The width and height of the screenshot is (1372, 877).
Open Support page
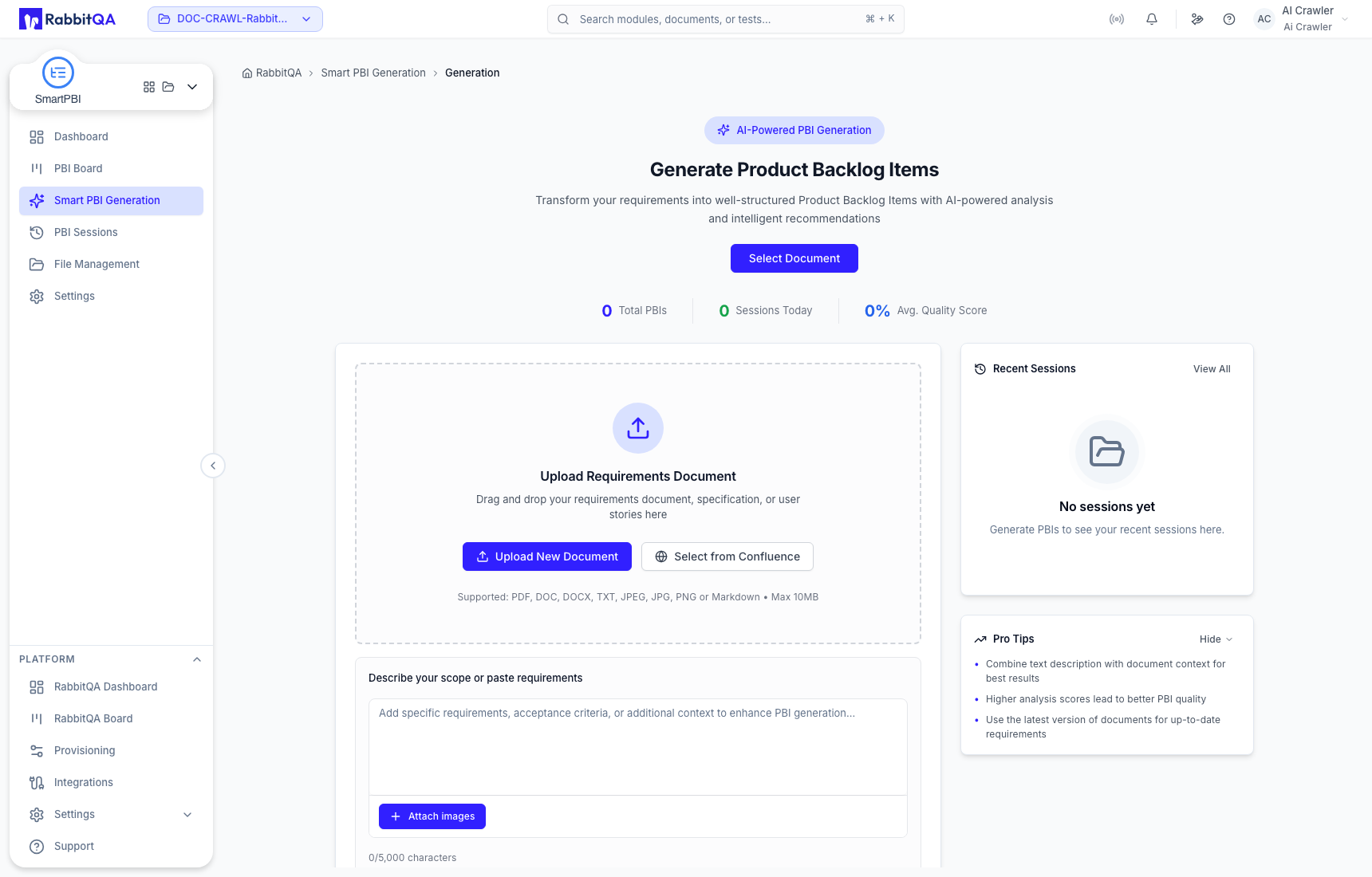coord(111,847)
